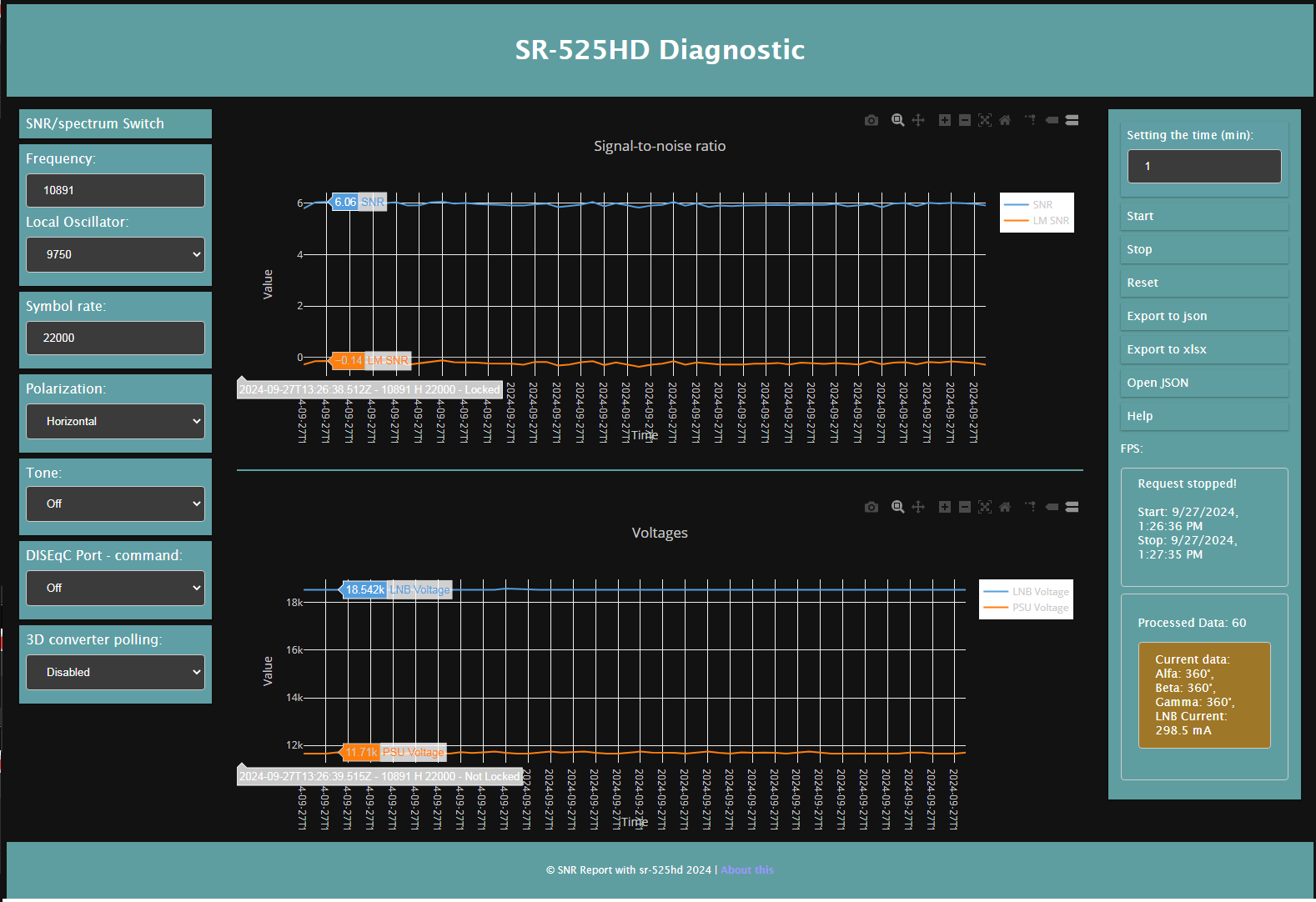Click the Start button
The height and width of the screenshot is (902, 1316).
point(1204,216)
